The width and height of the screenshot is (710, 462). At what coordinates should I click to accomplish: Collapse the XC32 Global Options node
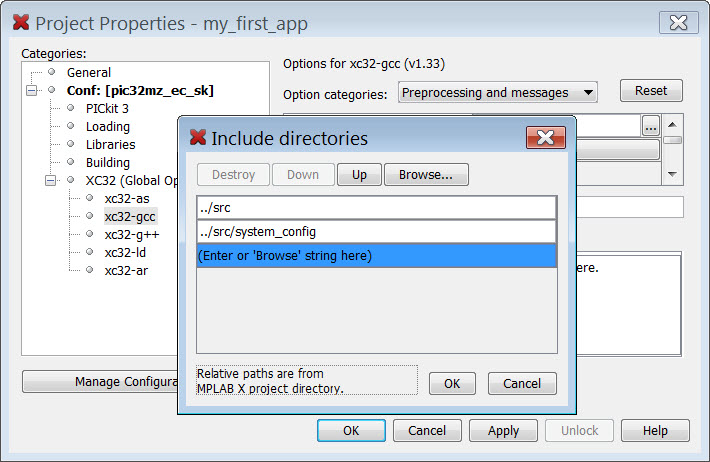[x=51, y=181]
